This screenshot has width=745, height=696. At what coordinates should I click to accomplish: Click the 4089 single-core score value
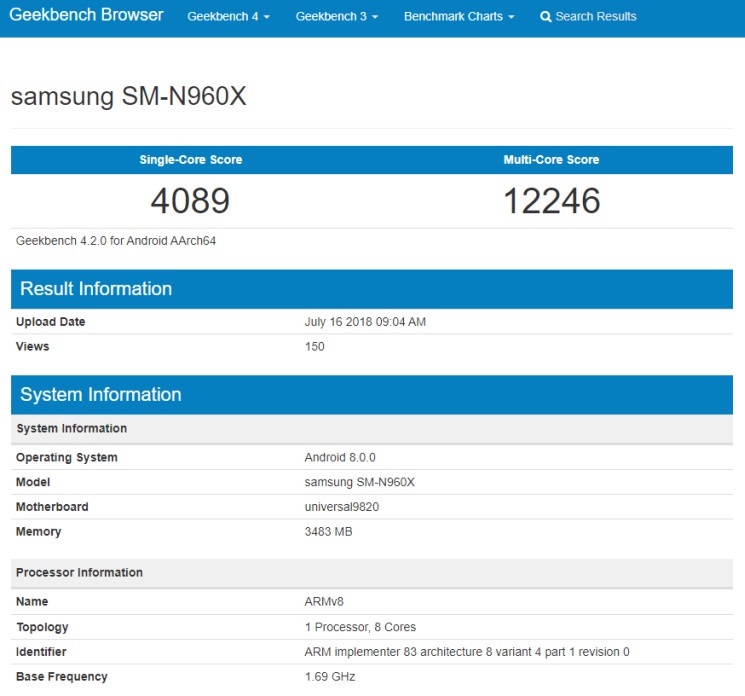(190, 201)
